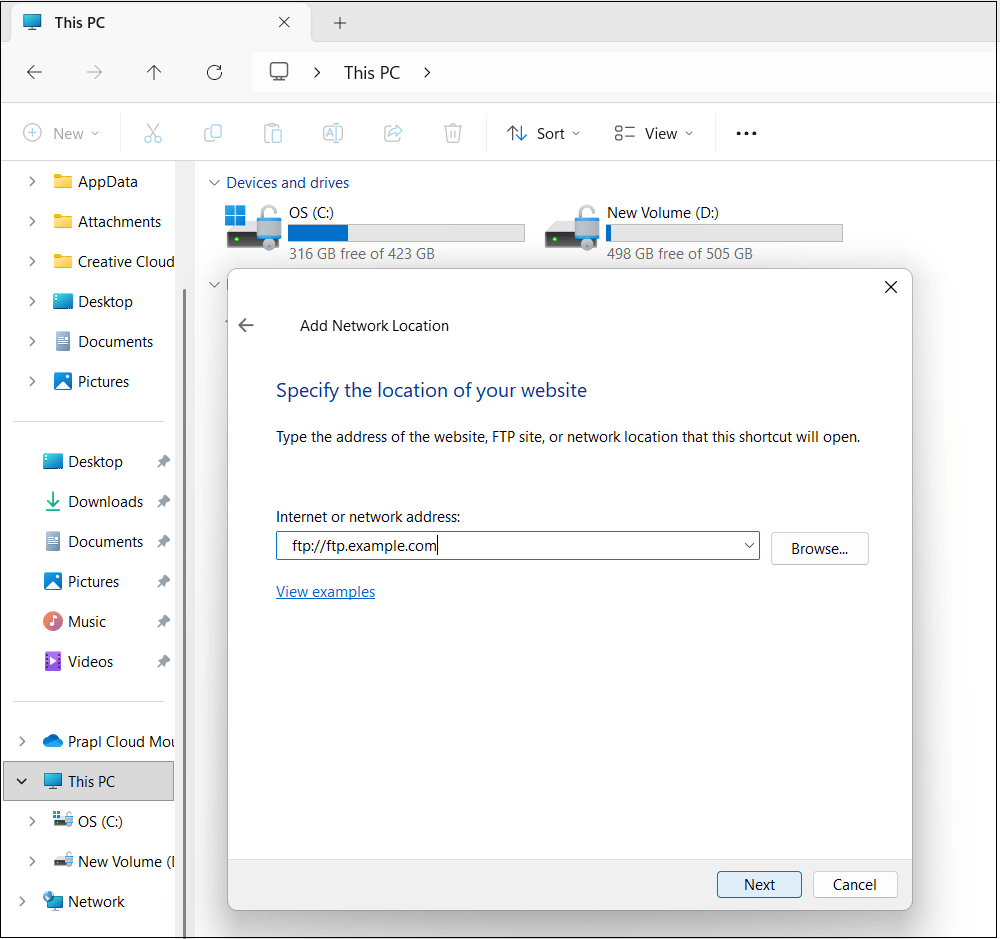Expand the Network tree node

click(22, 901)
